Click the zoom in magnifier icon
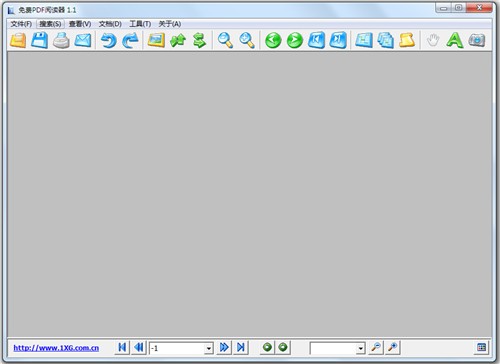Image resolution: width=500 pixels, height=364 pixels. 247,40
